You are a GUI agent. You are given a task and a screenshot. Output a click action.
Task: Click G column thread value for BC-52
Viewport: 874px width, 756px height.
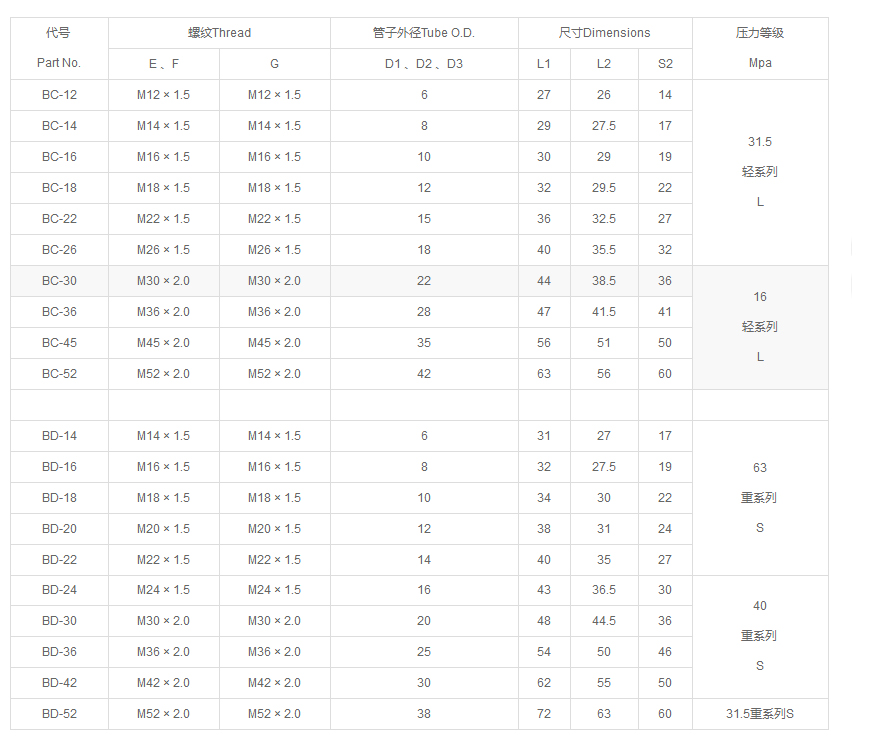click(274, 374)
